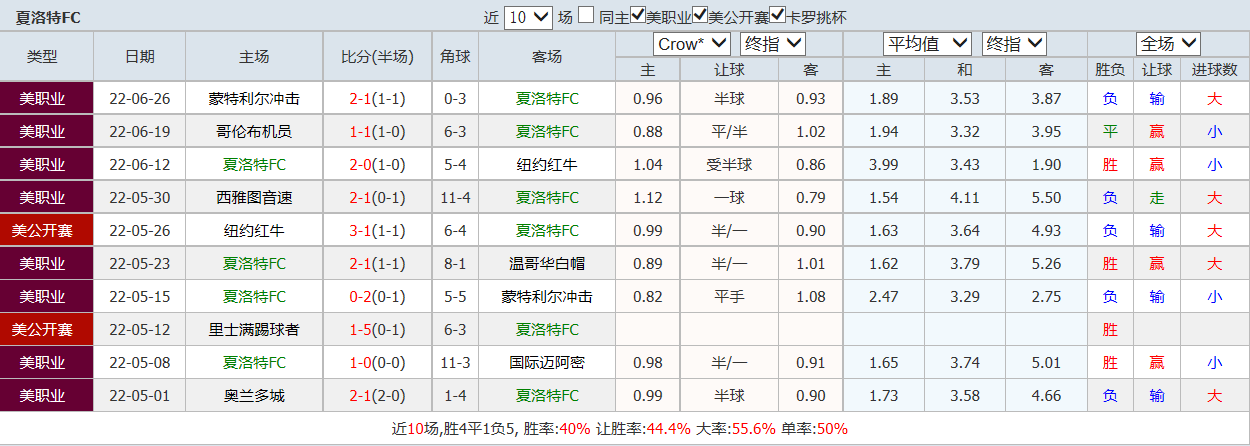Image resolution: width=1250 pixels, height=446 pixels.
Task: Open the recent matches count dropdown showing 10
Action: (528, 17)
